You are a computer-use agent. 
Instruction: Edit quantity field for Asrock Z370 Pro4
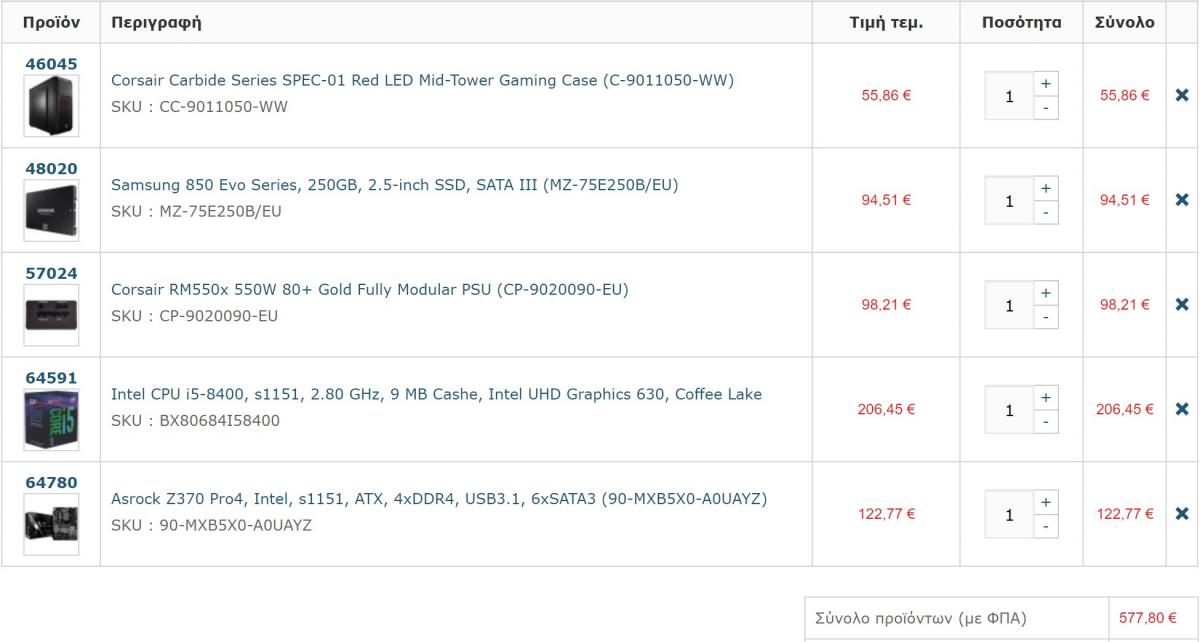coord(1010,514)
